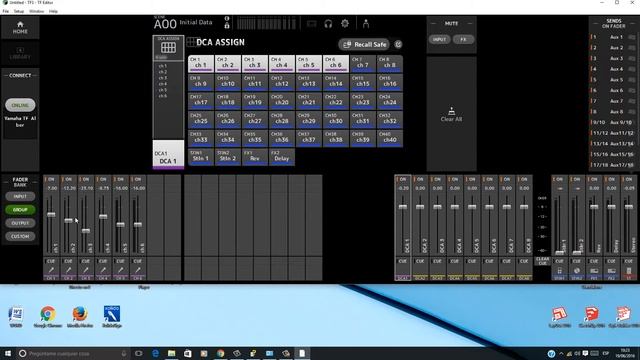Open the Help menu
The height and width of the screenshot is (360, 640).
pyautogui.click(x=53, y=11)
